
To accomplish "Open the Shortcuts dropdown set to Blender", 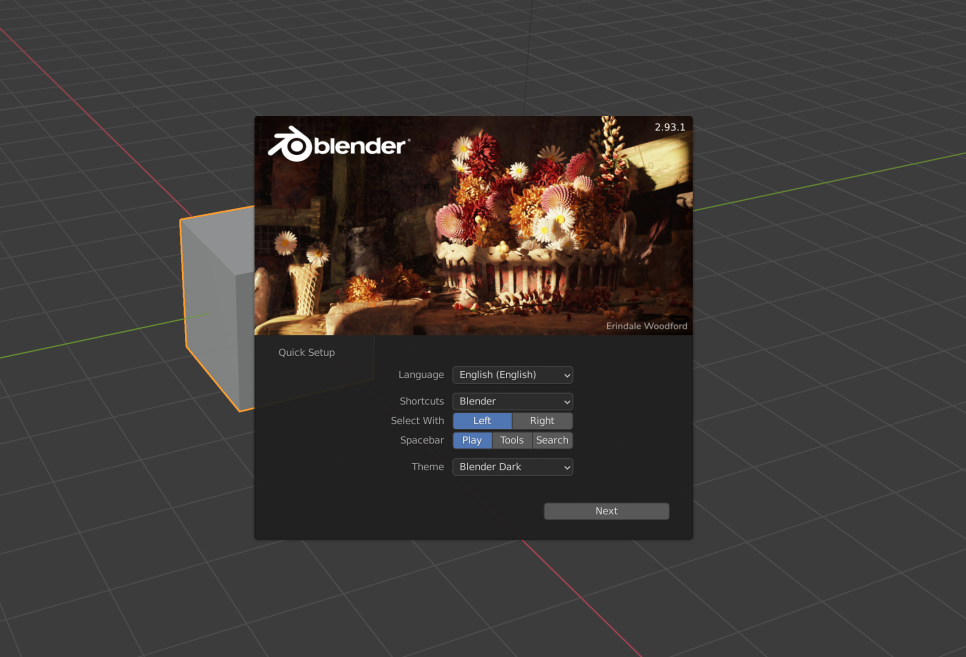I will pos(513,401).
